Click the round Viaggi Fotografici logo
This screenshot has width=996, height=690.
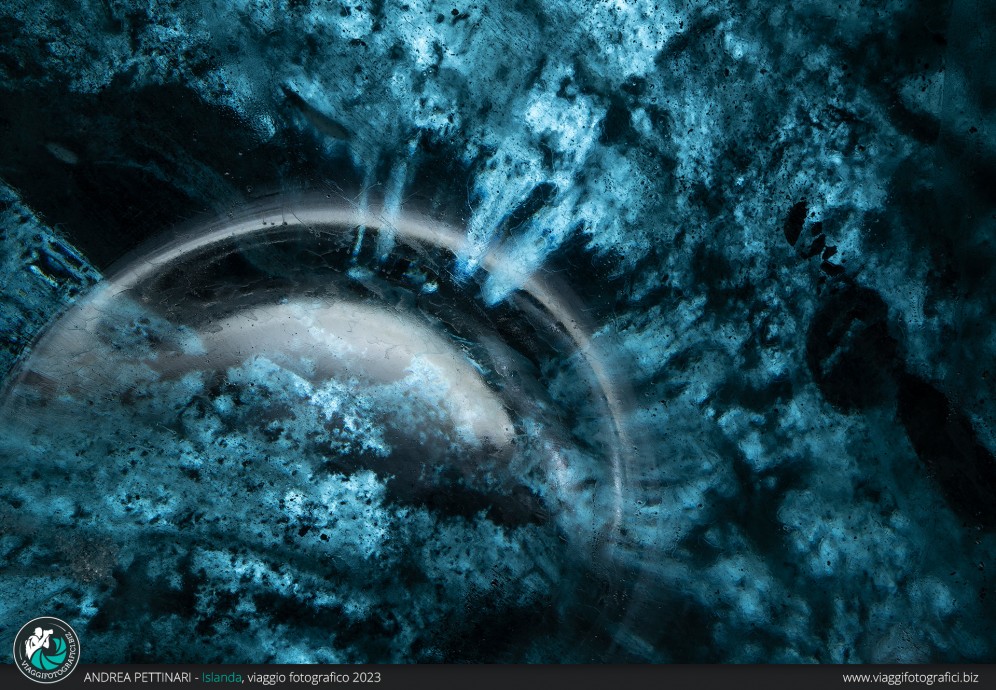(x=47, y=650)
